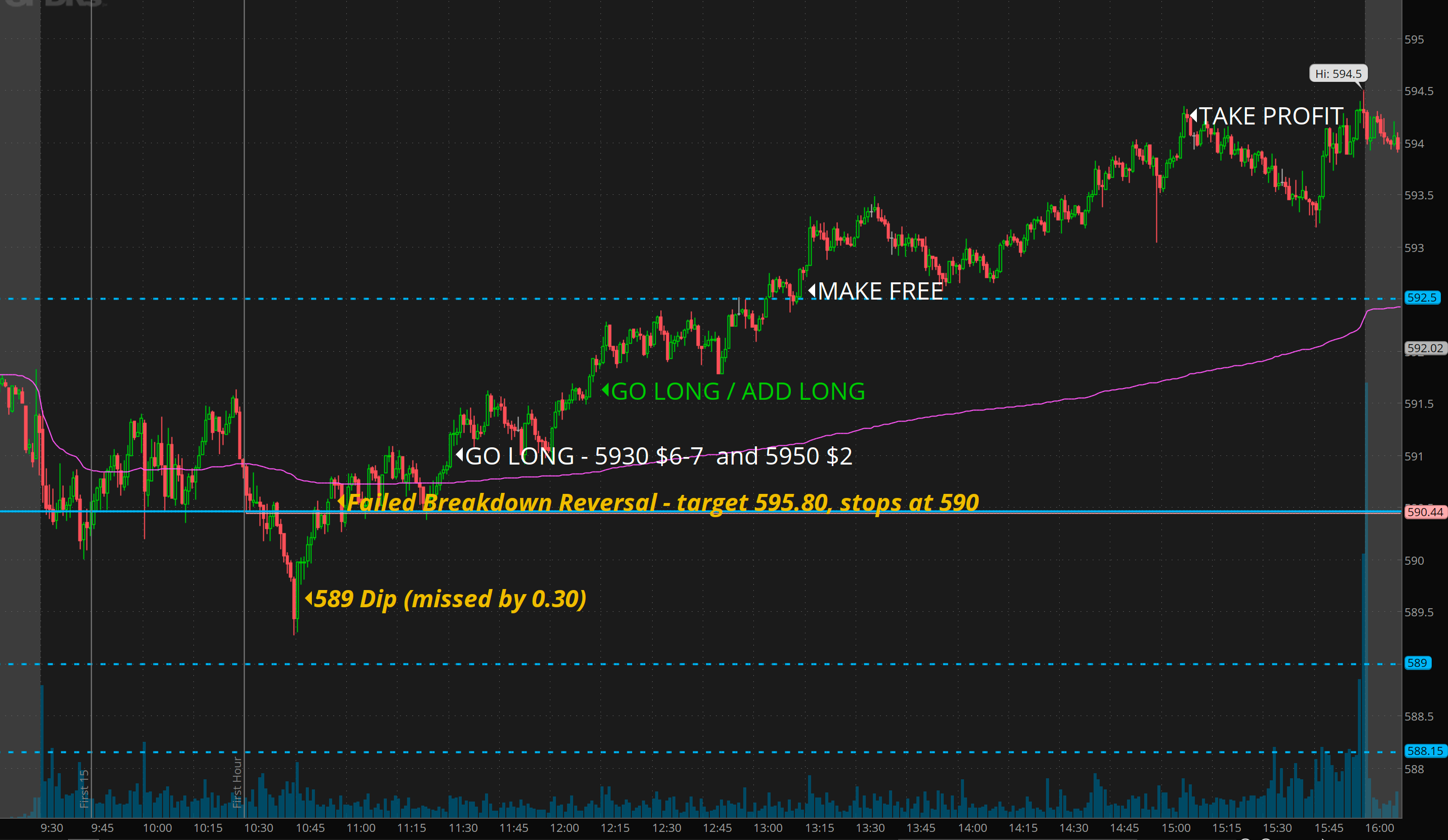Image resolution: width=1448 pixels, height=840 pixels.
Task: Click the arrow beside GO LONG / ADD LONG
Action: [x=605, y=391]
